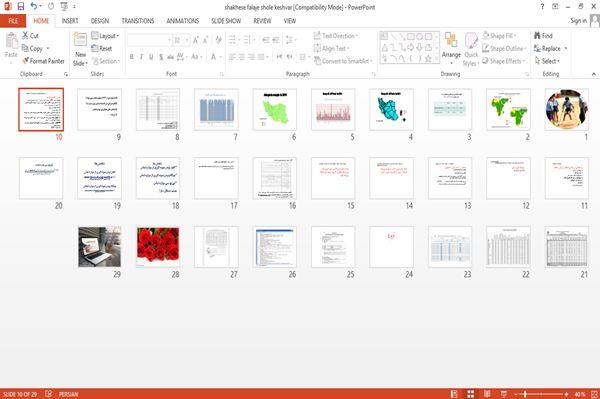The width and height of the screenshot is (600, 399).
Task: Switch to the TRANSITIONS tab
Action: 138,21
